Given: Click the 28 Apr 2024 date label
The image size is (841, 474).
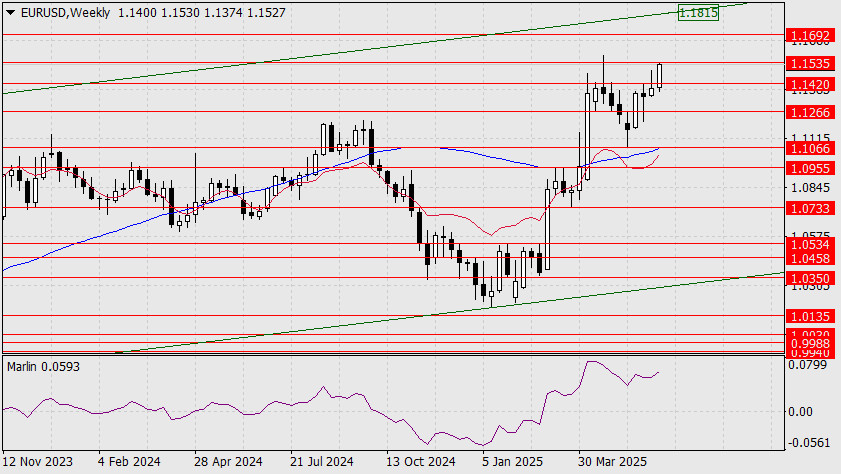Looking at the screenshot, I should tap(228, 462).
